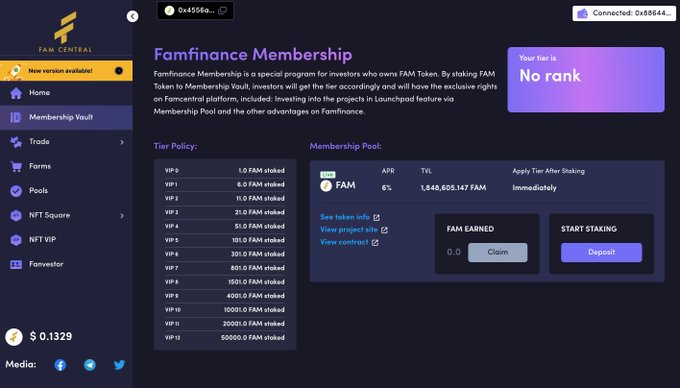Collapse the sidebar with the arrow button
680x388 pixels.
tap(132, 16)
